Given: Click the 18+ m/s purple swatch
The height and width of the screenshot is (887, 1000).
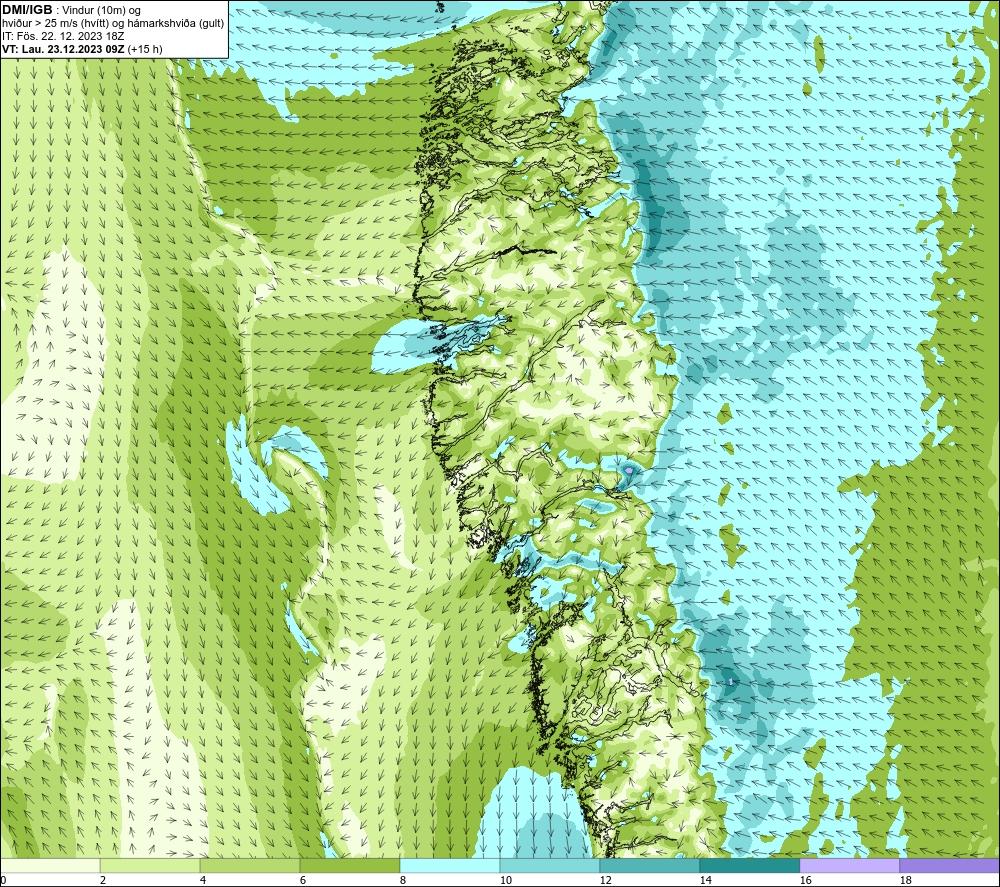Looking at the screenshot, I should click(949, 865).
